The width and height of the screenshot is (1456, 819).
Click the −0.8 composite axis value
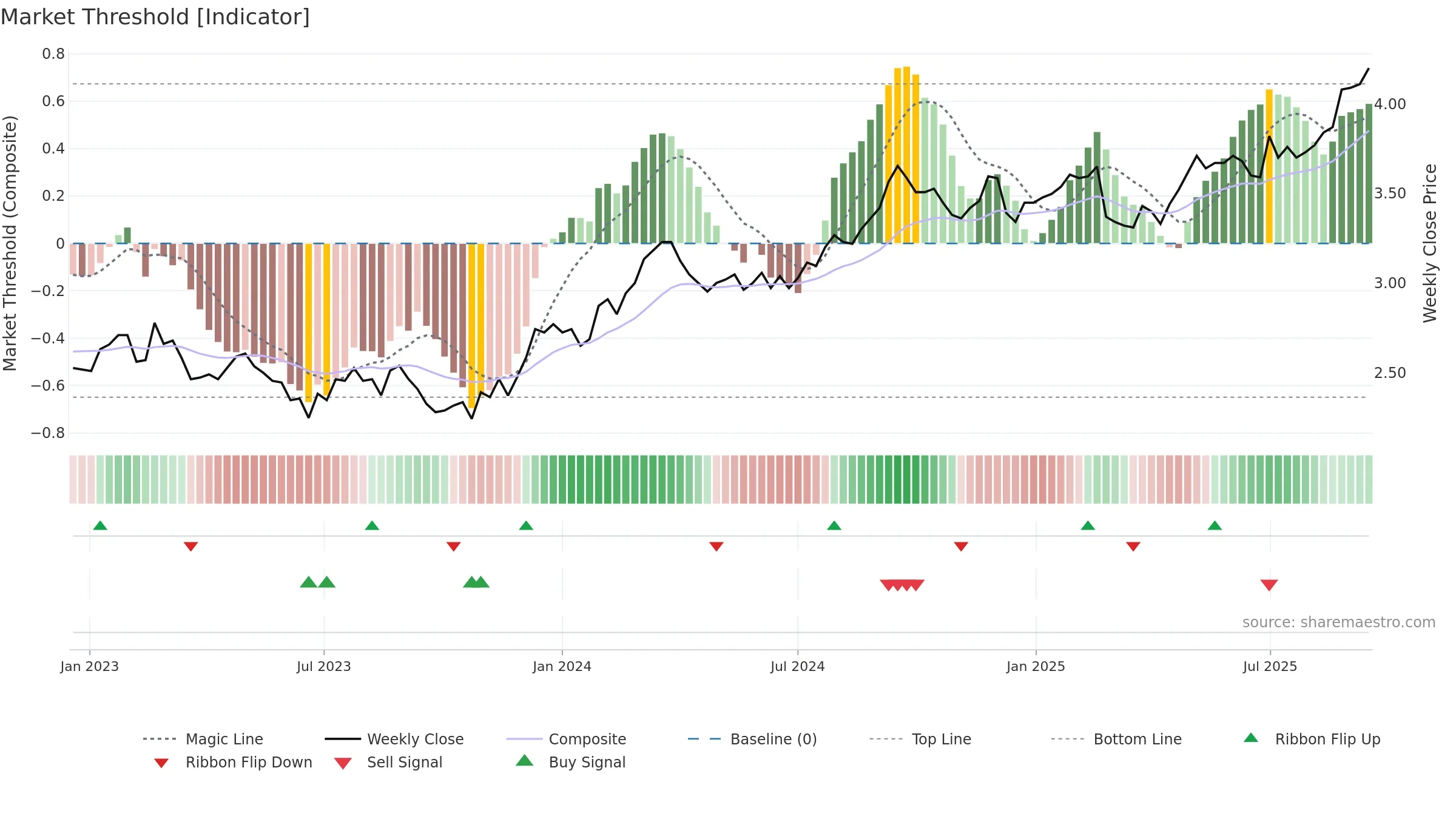click(x=48, y=433)
